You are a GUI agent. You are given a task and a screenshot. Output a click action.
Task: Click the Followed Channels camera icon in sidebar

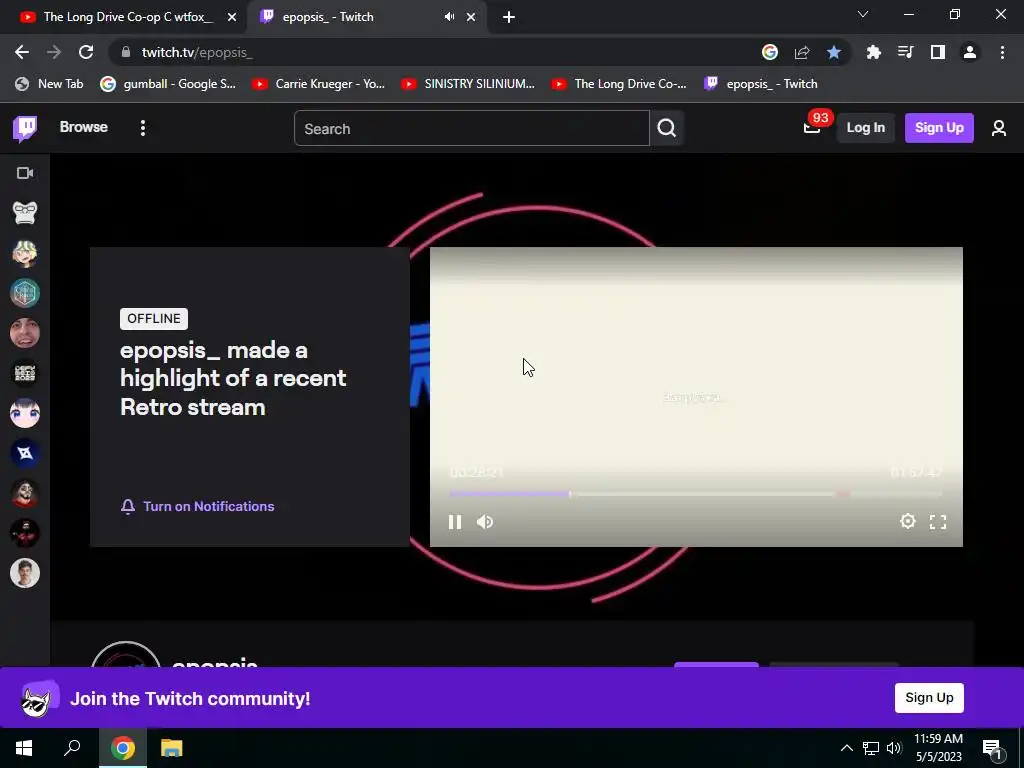click(x=25, y=173)
